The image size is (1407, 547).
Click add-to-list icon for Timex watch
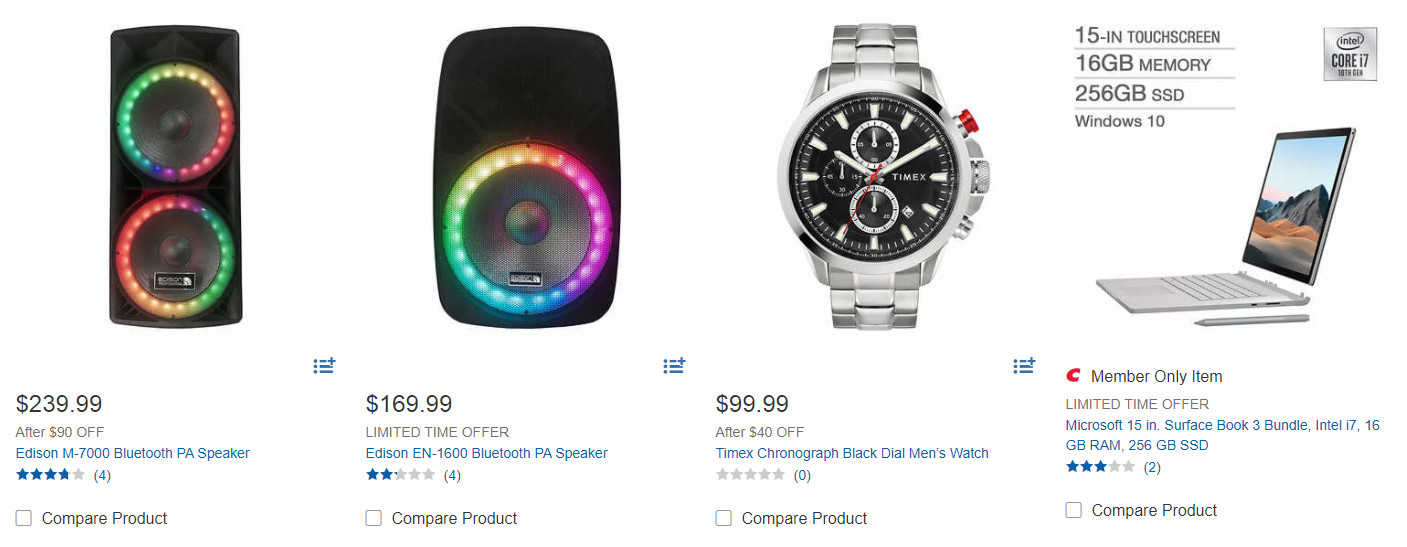click(x=1024, y=366)
